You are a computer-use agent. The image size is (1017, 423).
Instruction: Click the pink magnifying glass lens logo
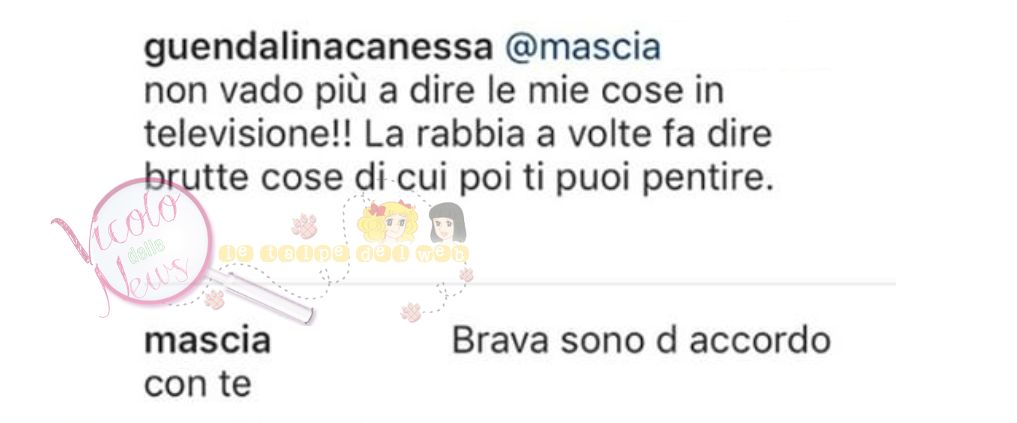click(150, 242)
